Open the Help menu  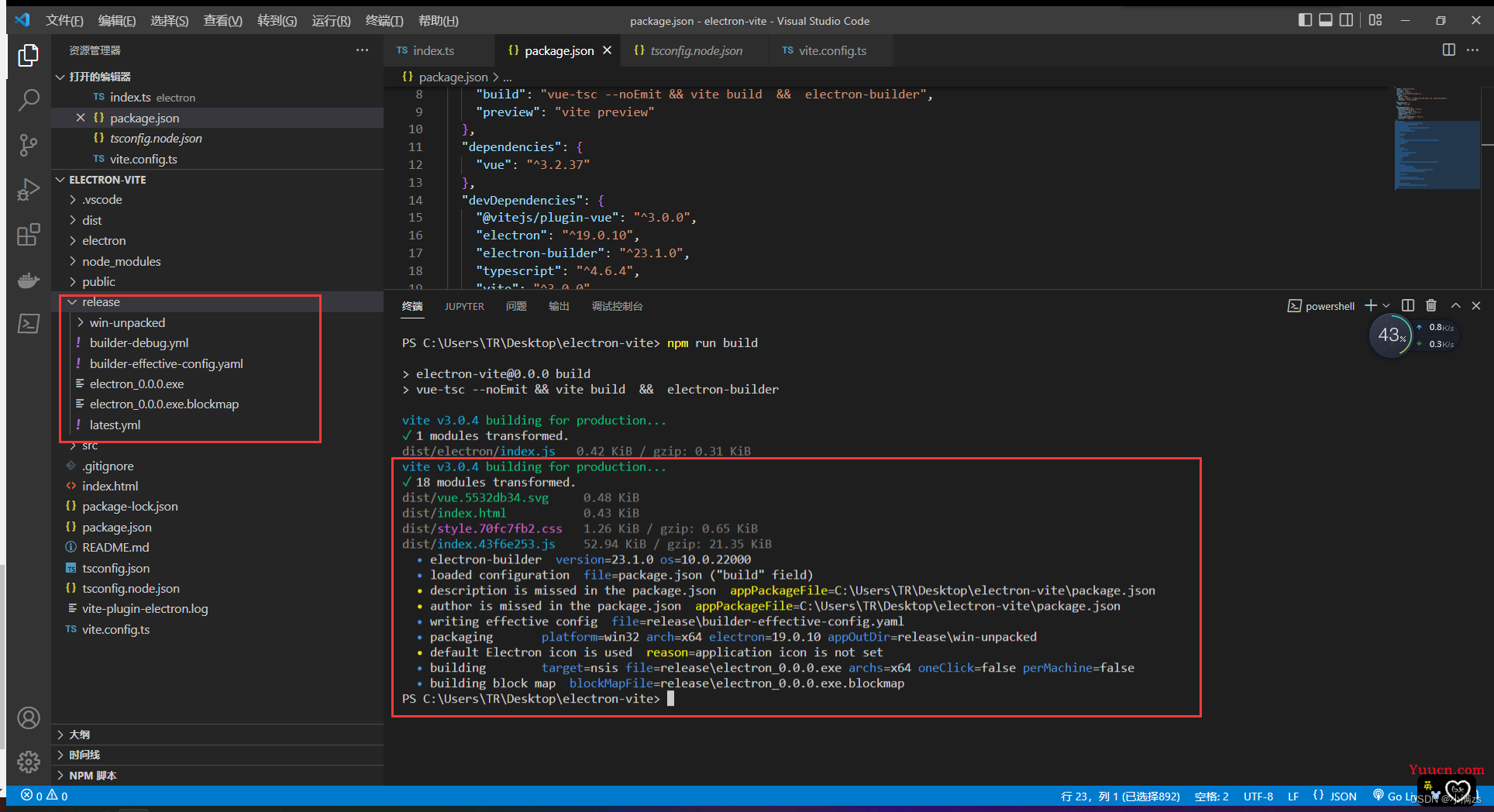pos(438,21)
